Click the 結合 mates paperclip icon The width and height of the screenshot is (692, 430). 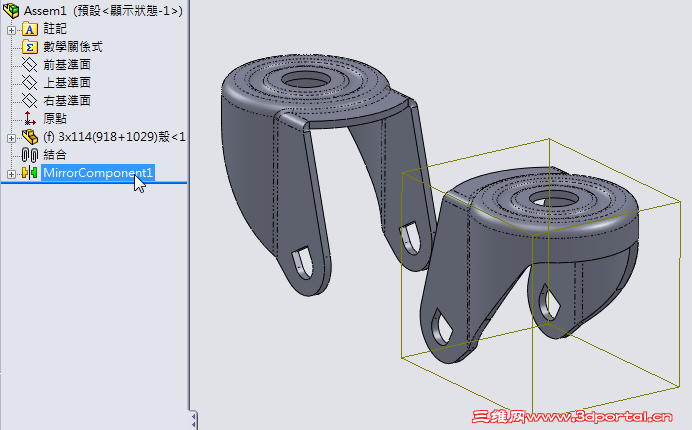(x=30, y=155)
